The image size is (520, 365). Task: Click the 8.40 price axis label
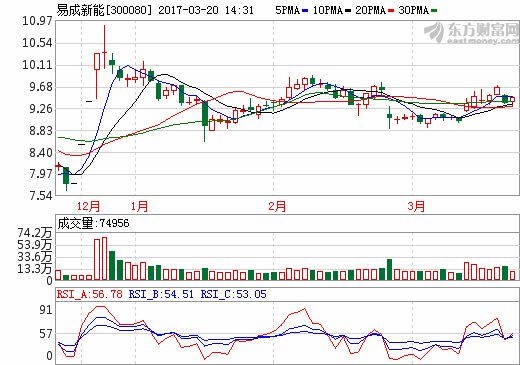pyautogui.click(x=41, y=153)
